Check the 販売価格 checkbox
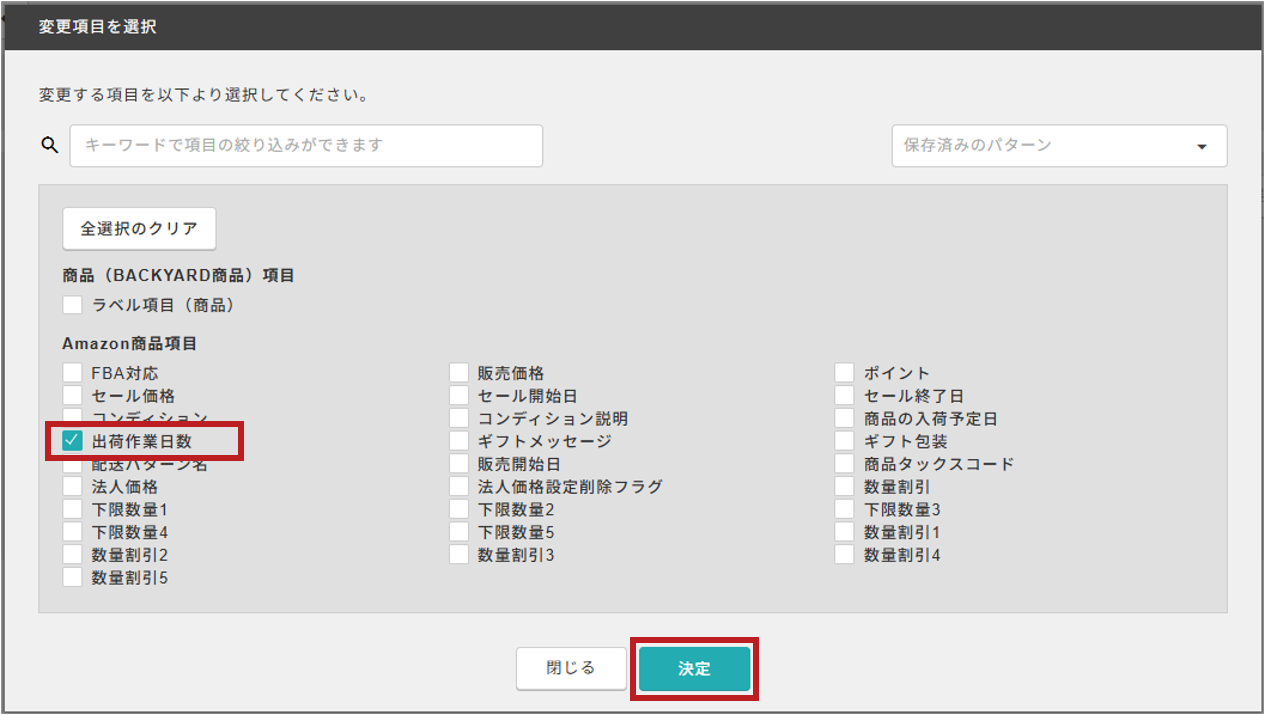This screenshot has height=715, width=1265. 458,373
